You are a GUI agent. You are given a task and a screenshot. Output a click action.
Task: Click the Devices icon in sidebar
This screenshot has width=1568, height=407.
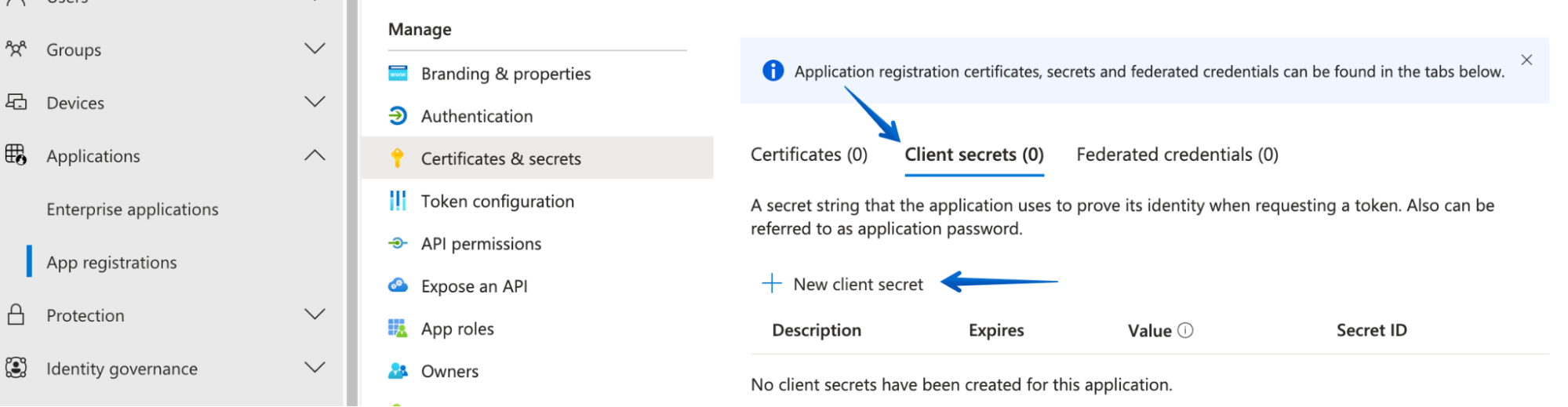pos(16,102)
